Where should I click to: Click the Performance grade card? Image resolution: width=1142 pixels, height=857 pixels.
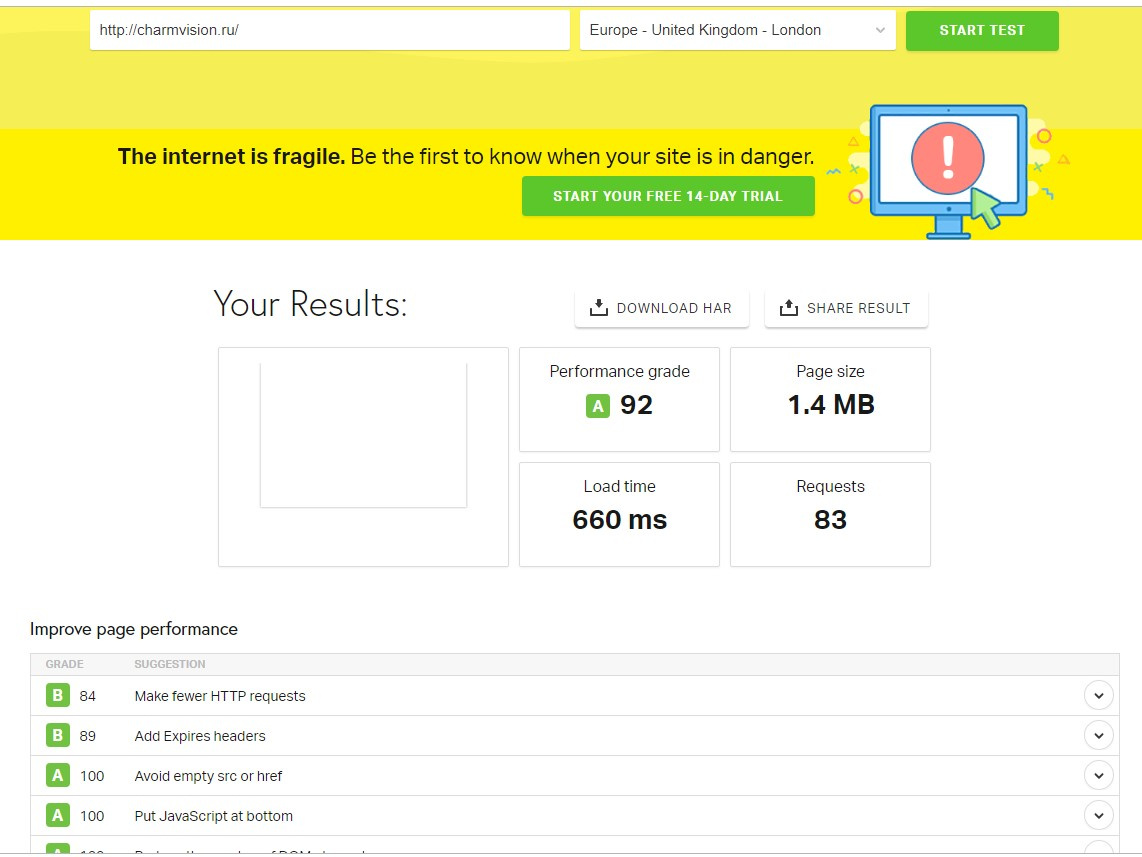click(619, 399)
